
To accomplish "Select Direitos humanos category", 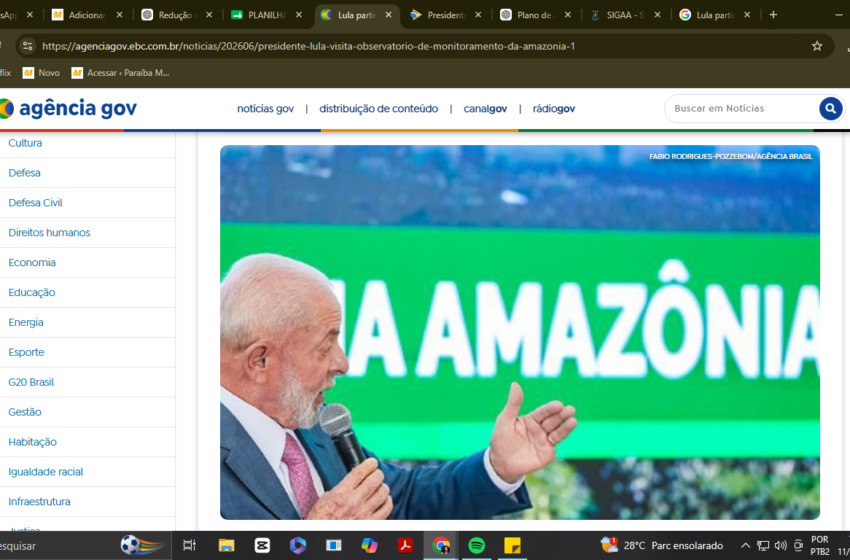I will pos(49,233).
